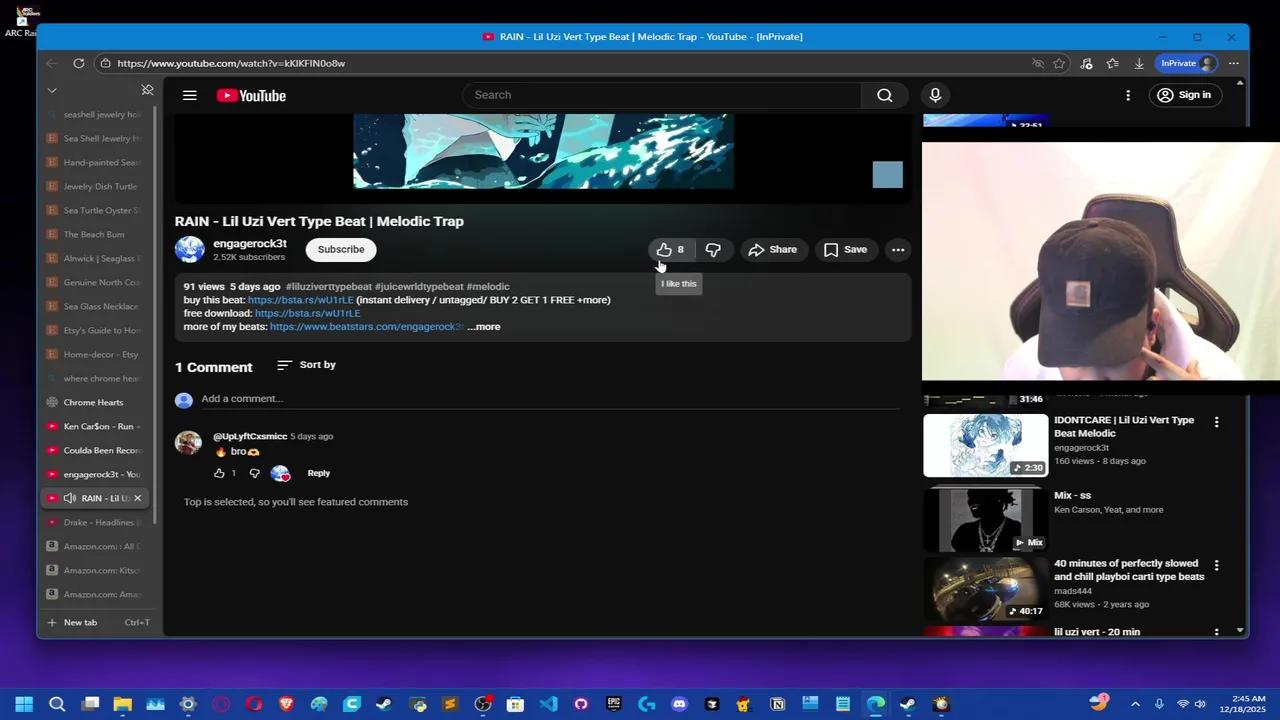Screen dimensions: 1280x720
Task: Click the #liluziverttypebeat hashtag
Action: [x=328, y=287]
